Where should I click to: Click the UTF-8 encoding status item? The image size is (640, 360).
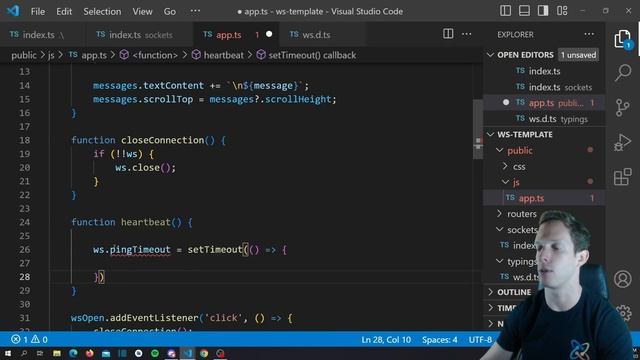click(x=480, y=340)
